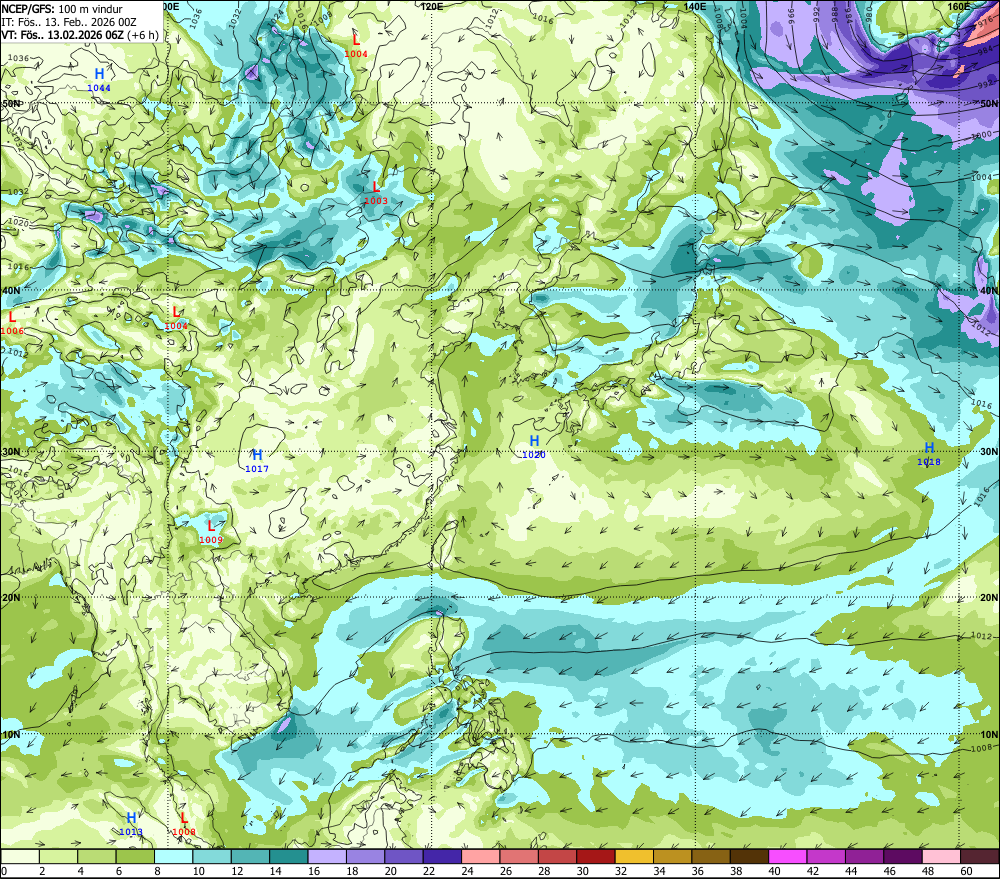Click the 'VT: Fös.. 13.02.2026 06Z' valid time

coord(62,35)
